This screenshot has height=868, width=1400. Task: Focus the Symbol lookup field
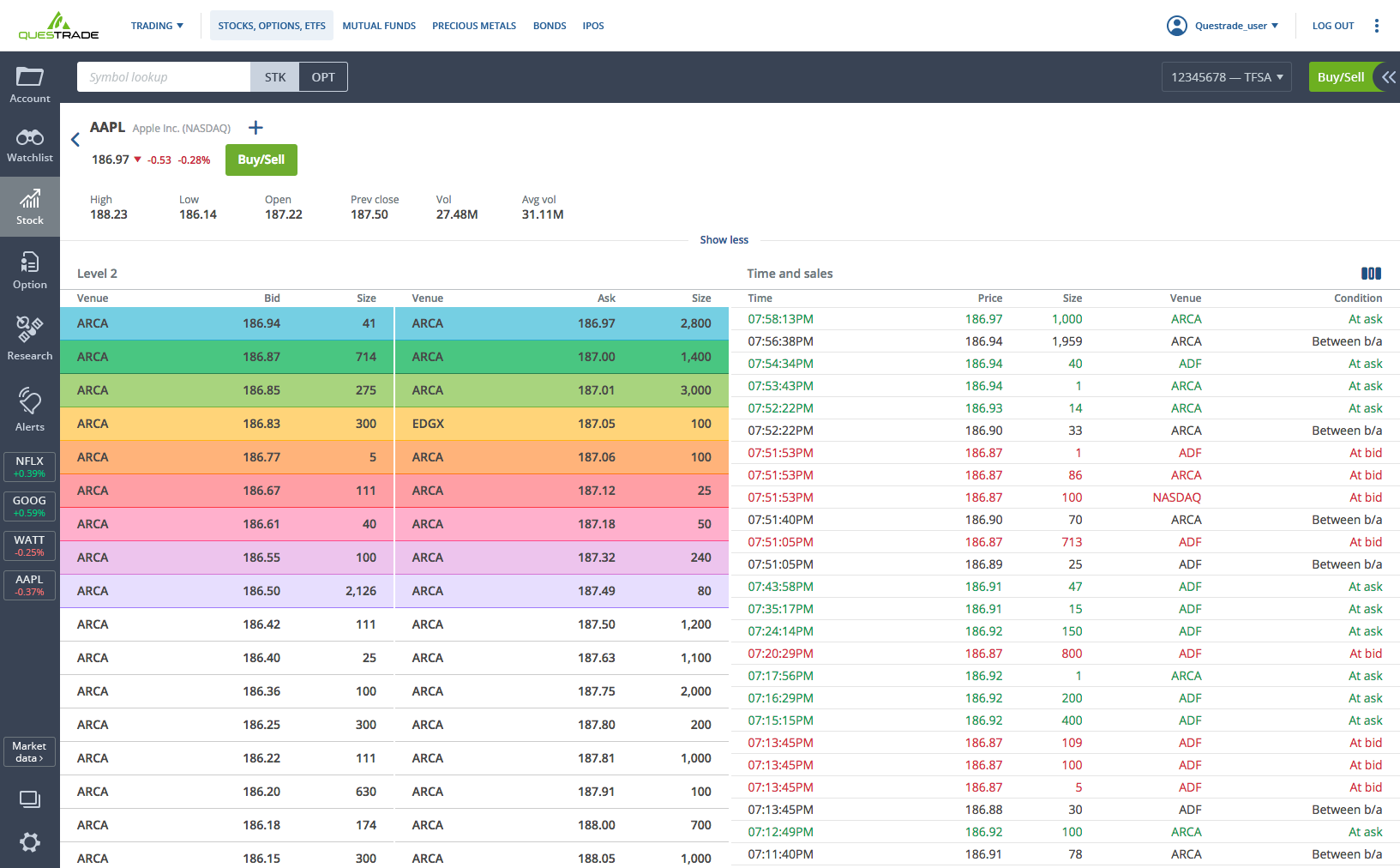coord(164,77)
